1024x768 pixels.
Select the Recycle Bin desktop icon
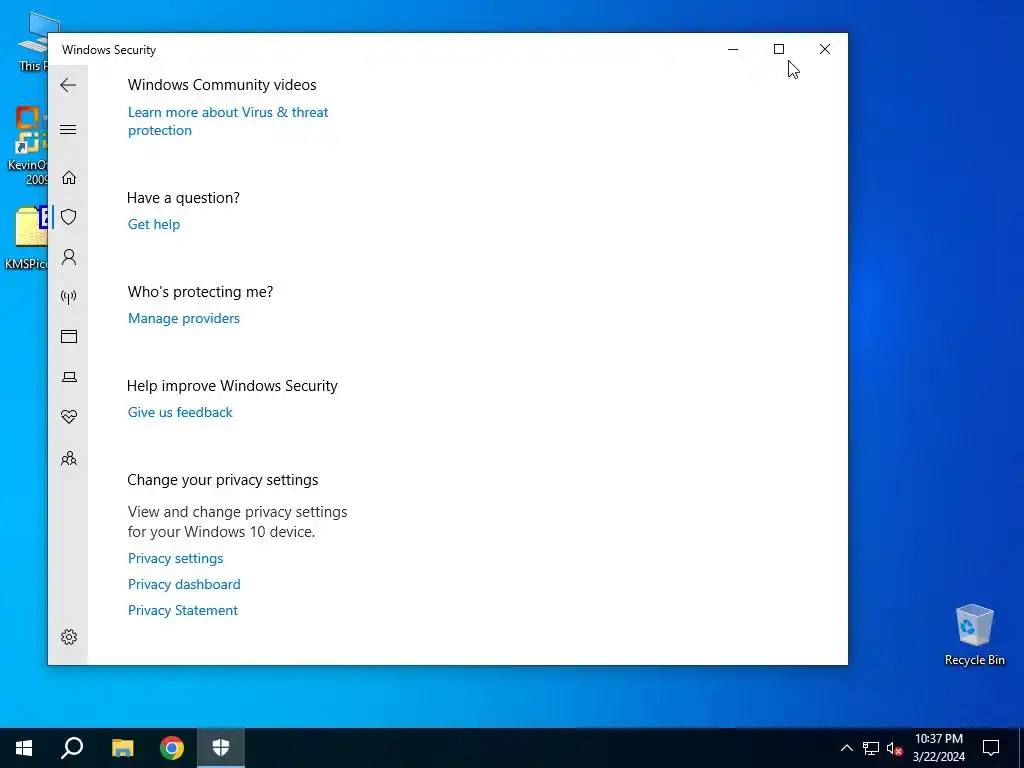(x=974, y=635)
